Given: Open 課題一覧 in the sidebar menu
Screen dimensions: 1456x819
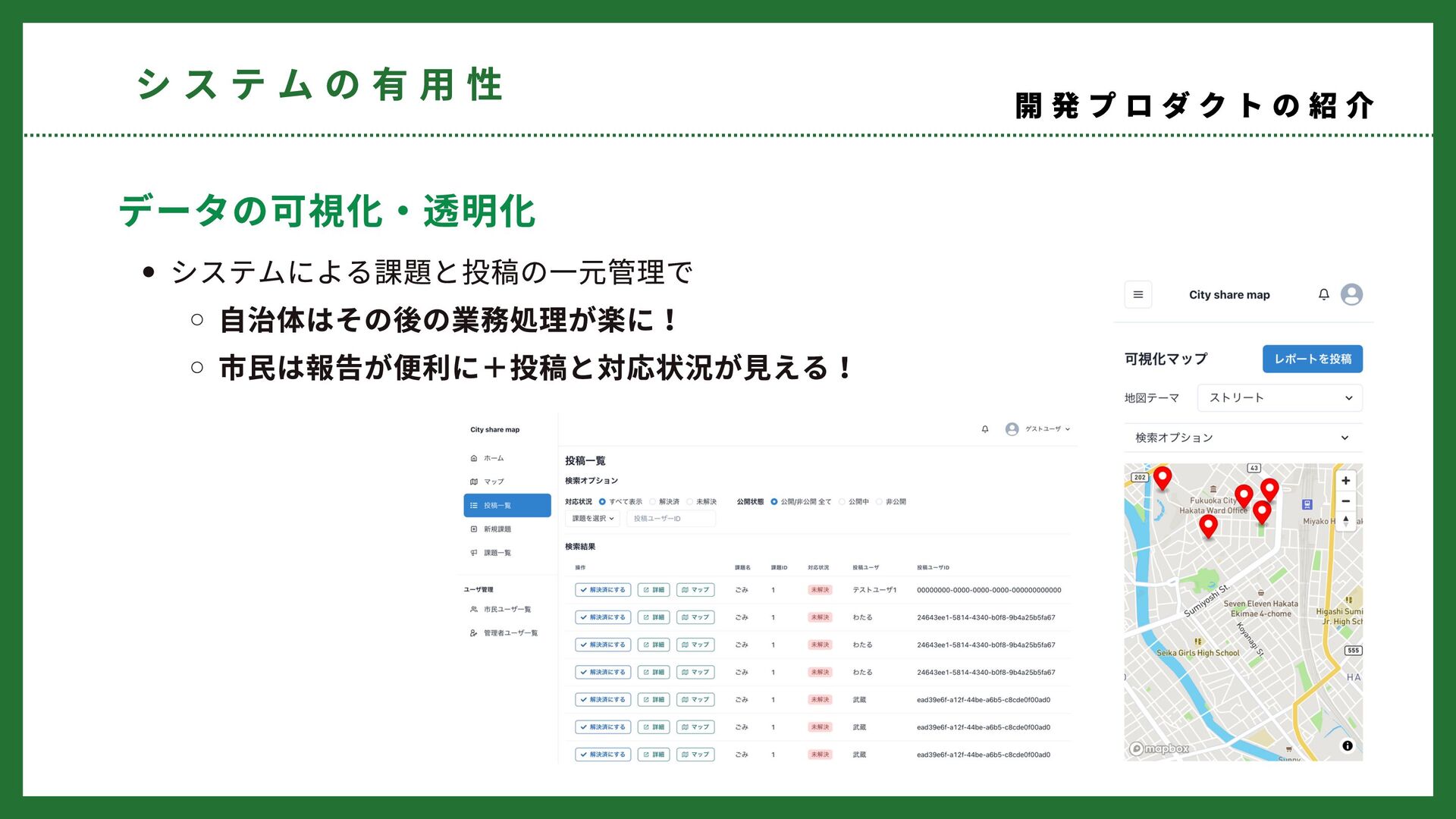Looking at the screenshot, I should point(497,553).
